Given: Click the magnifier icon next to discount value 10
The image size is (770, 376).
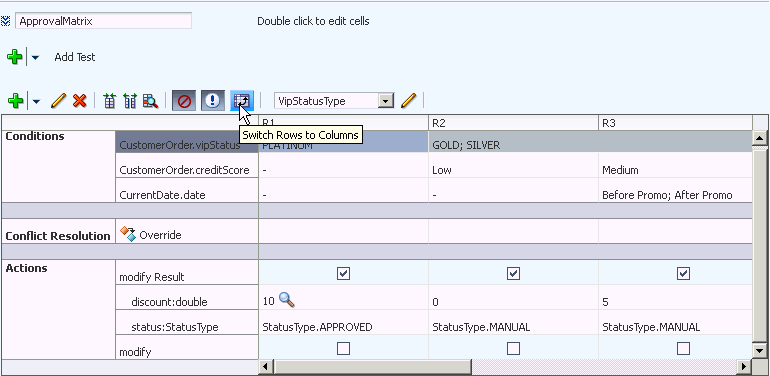Looking at the screenshot, I should pyautogui.click(x=287, y=299).
